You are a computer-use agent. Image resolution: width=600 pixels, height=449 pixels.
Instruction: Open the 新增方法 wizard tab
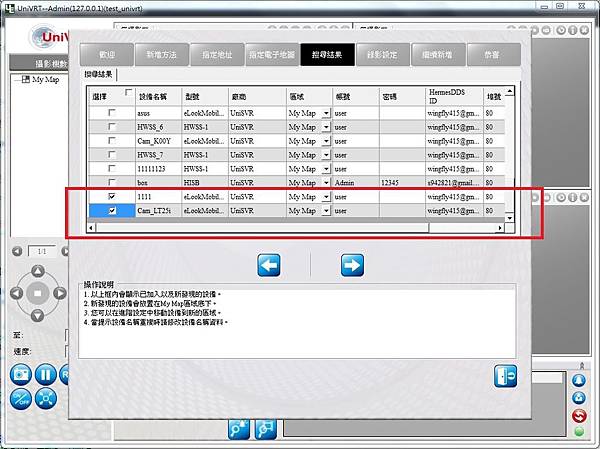pos(162,55)
